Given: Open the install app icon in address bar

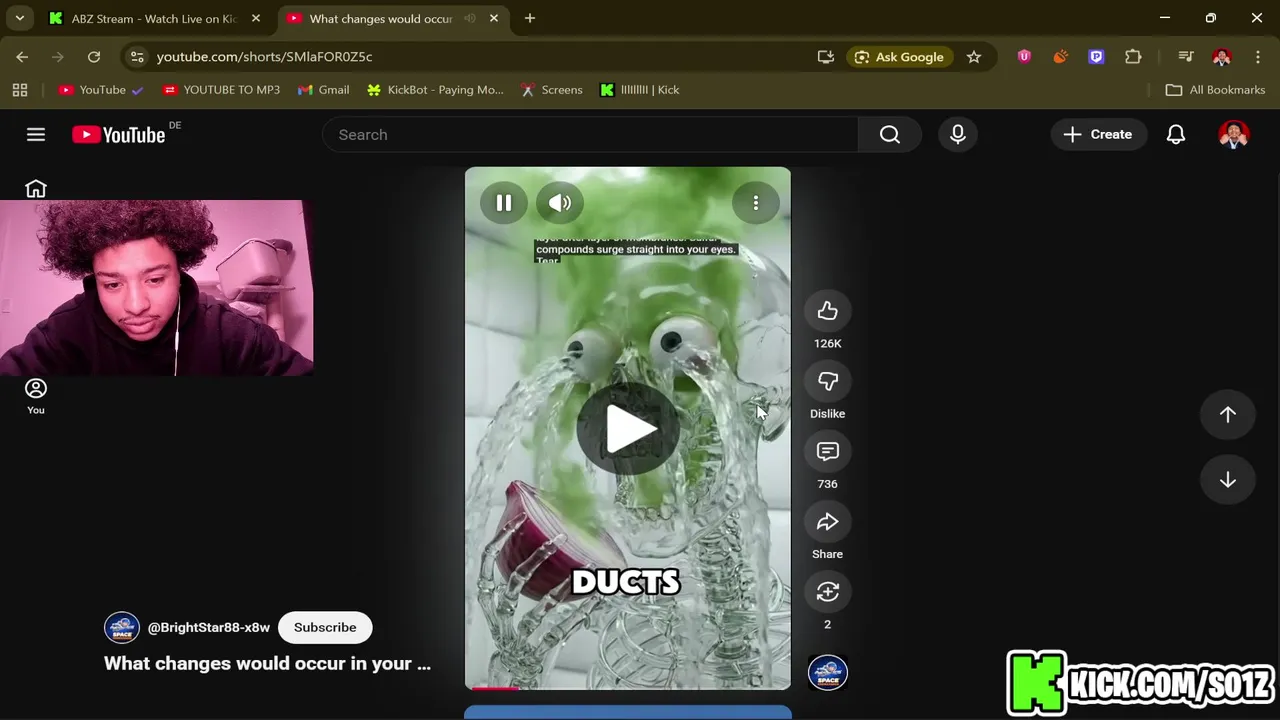Looking at the screenshot, I should [x=826, y=57].
